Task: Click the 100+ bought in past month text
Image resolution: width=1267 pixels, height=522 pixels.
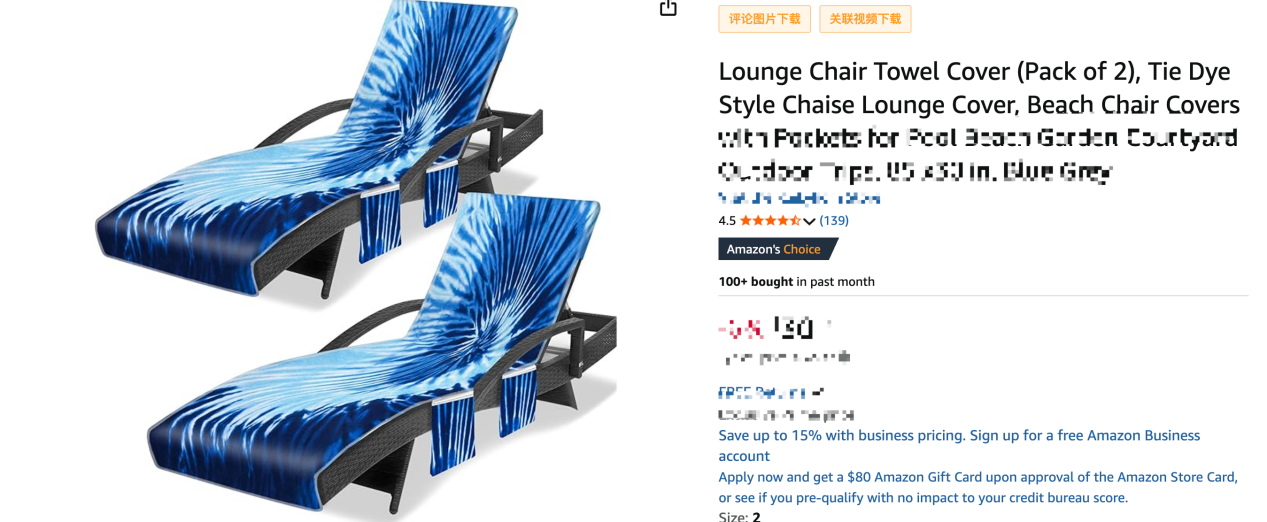Action: pyautogui.click(x=796, y=282)
